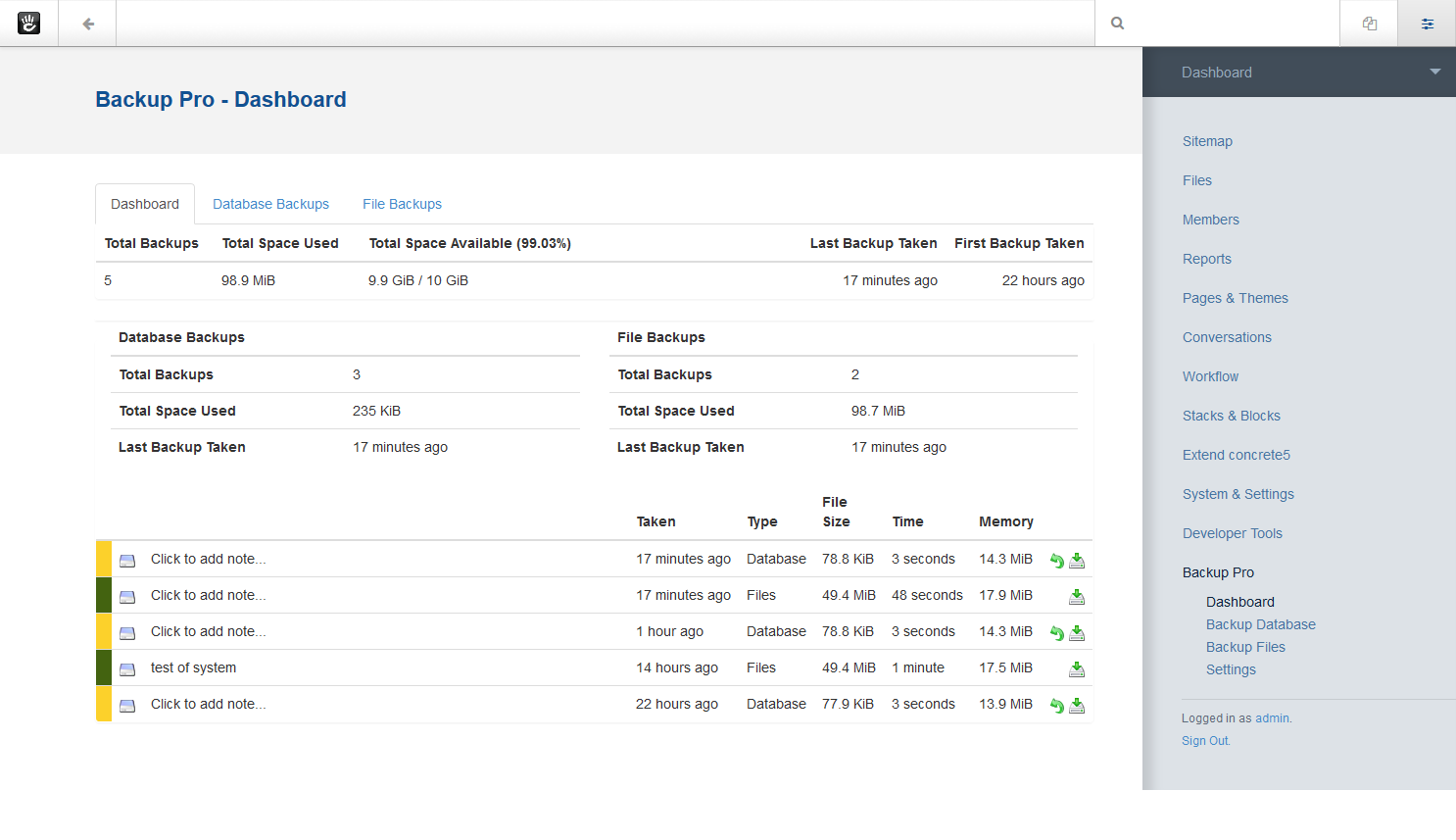Restore the 17 minutes ago Database backup
The image size is (1456, 840).
tap(1057, 561)
